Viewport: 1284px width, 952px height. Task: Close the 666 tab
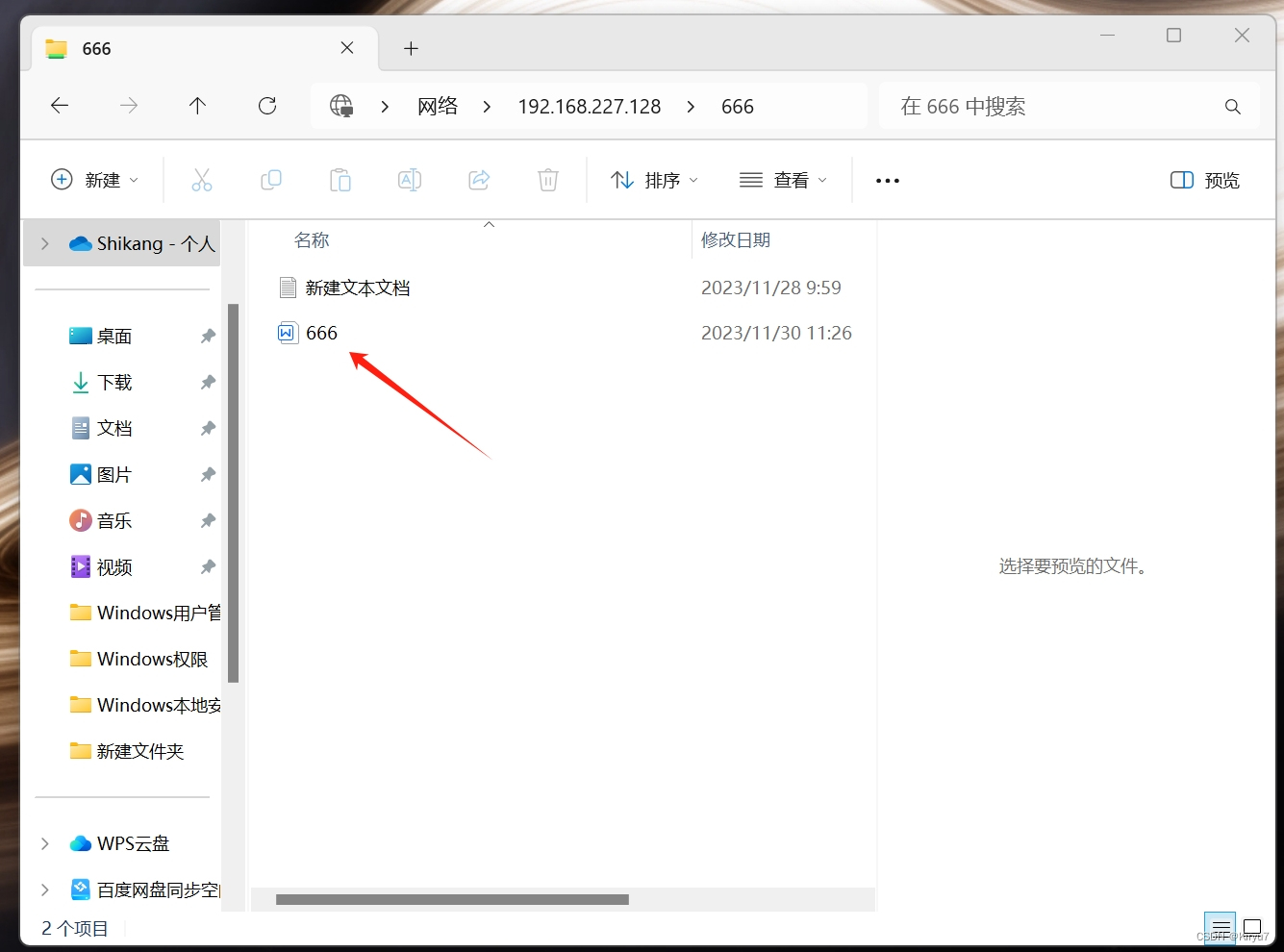click(347, 48)
